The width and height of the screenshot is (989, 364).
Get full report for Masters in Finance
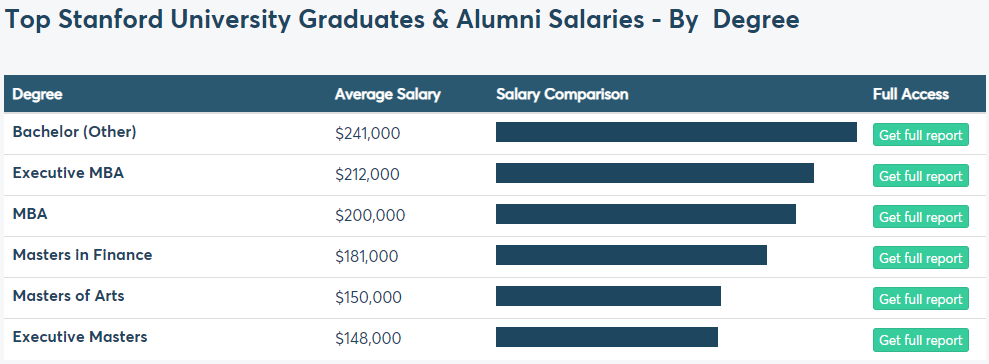click(x=920, y=257)
